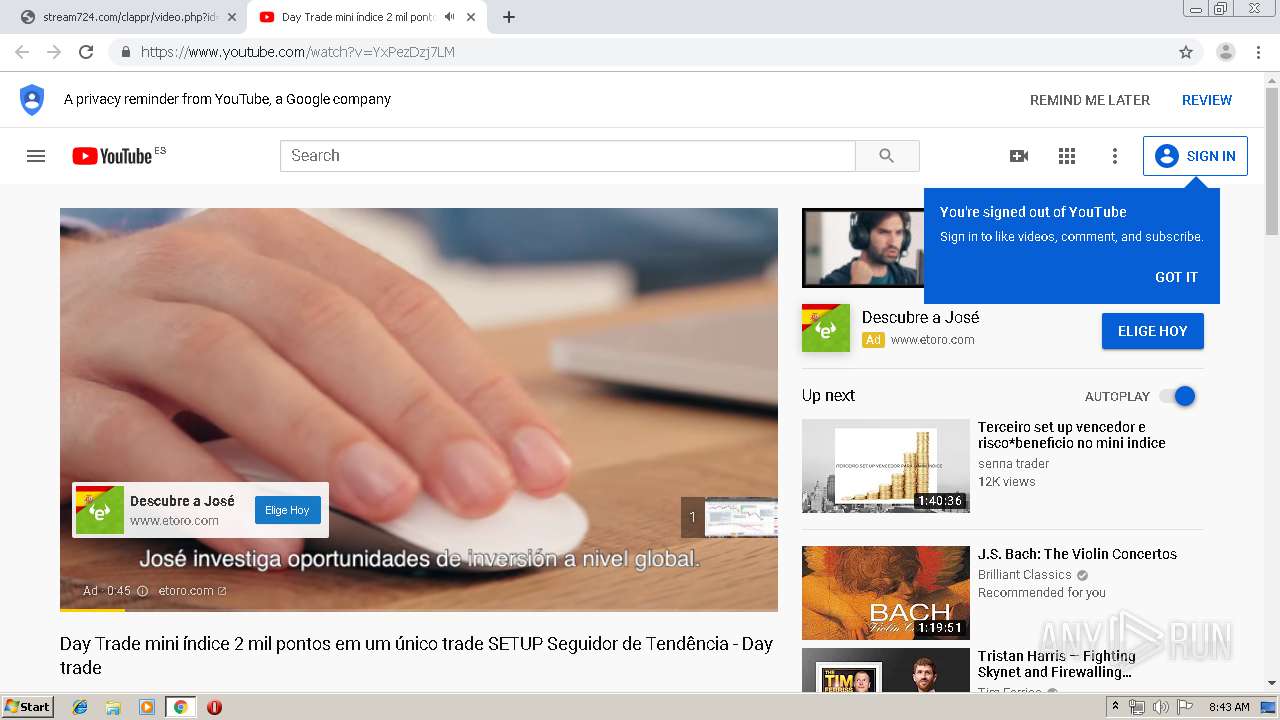This screenshot has width=1280, height=720.
Task: Toggle the Autoplay switch off
Action: click(x=1178, y=396)
